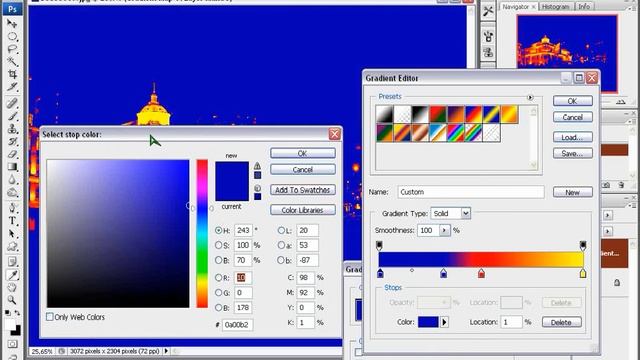The width and height of the screenshot is (640, 360).
Task: Click the enabled color stop Delete button
Action: point(562,322)
